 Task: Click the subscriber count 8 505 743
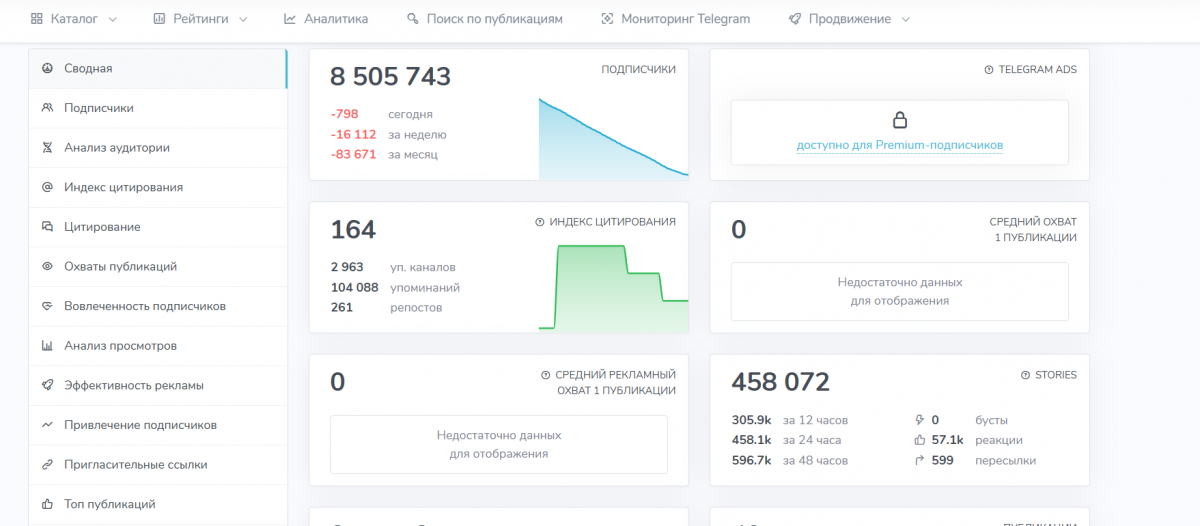[x=390, y=77]
